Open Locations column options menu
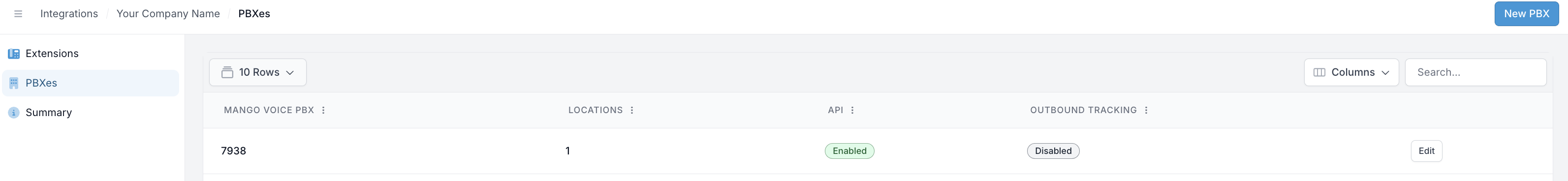Viewport: 1568px width, 181px height. 632,110
